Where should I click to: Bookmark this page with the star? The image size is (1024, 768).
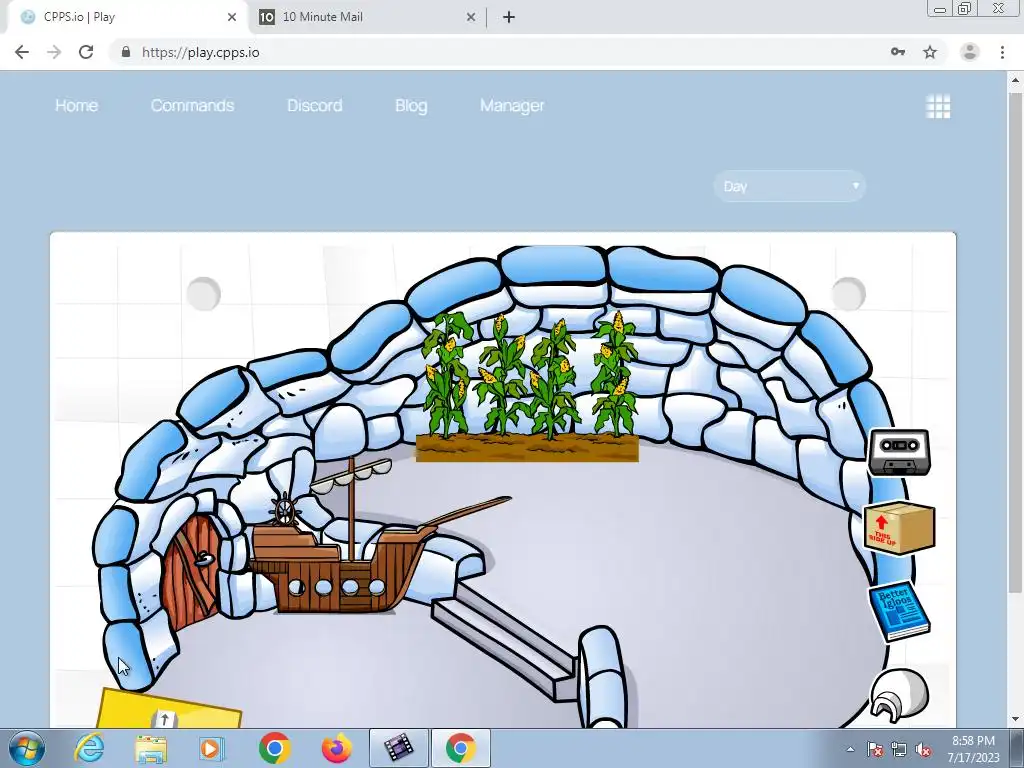pyautogui.click(x=930, y=52)
